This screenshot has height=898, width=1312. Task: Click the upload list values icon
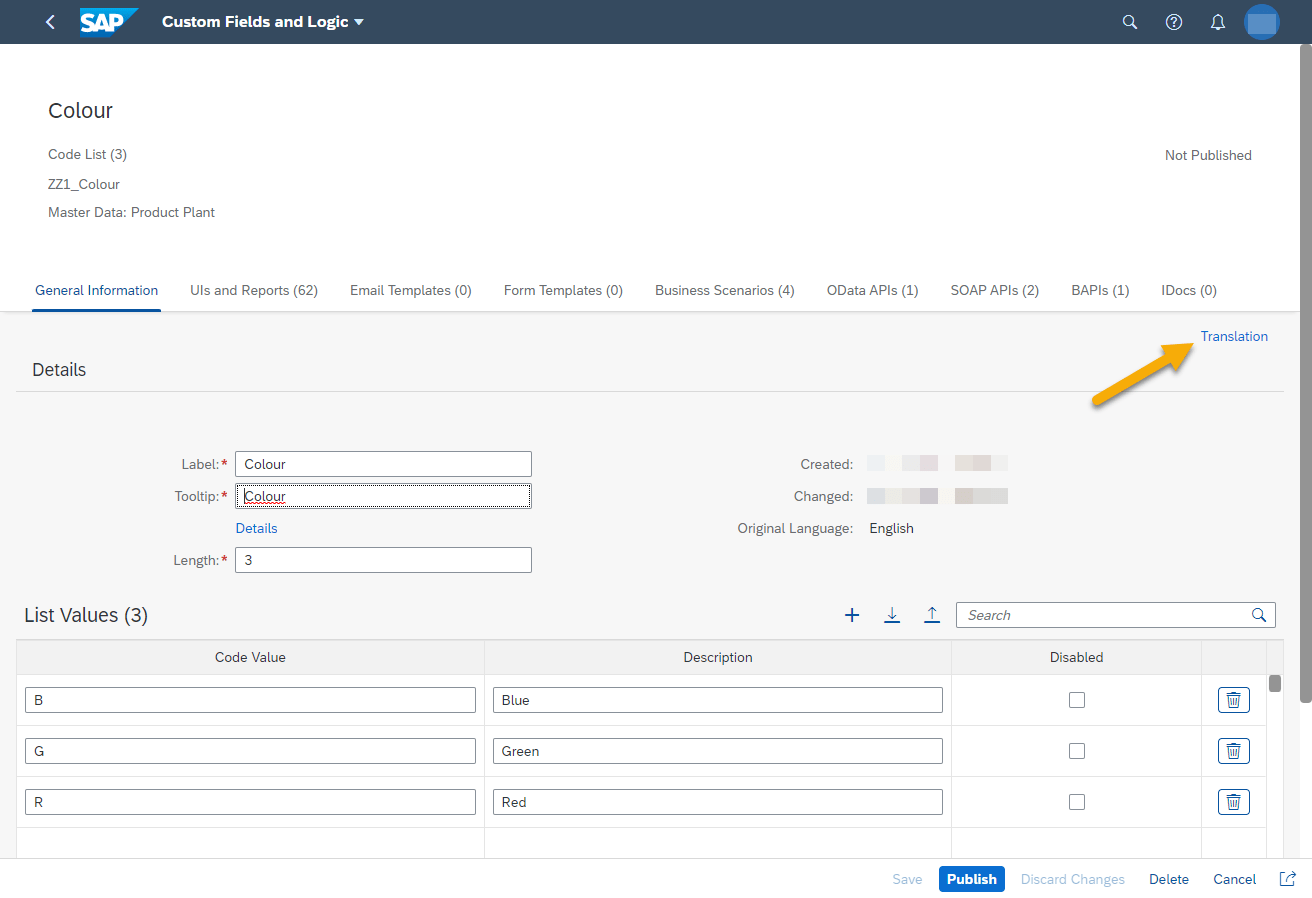(x=932, y=615)
